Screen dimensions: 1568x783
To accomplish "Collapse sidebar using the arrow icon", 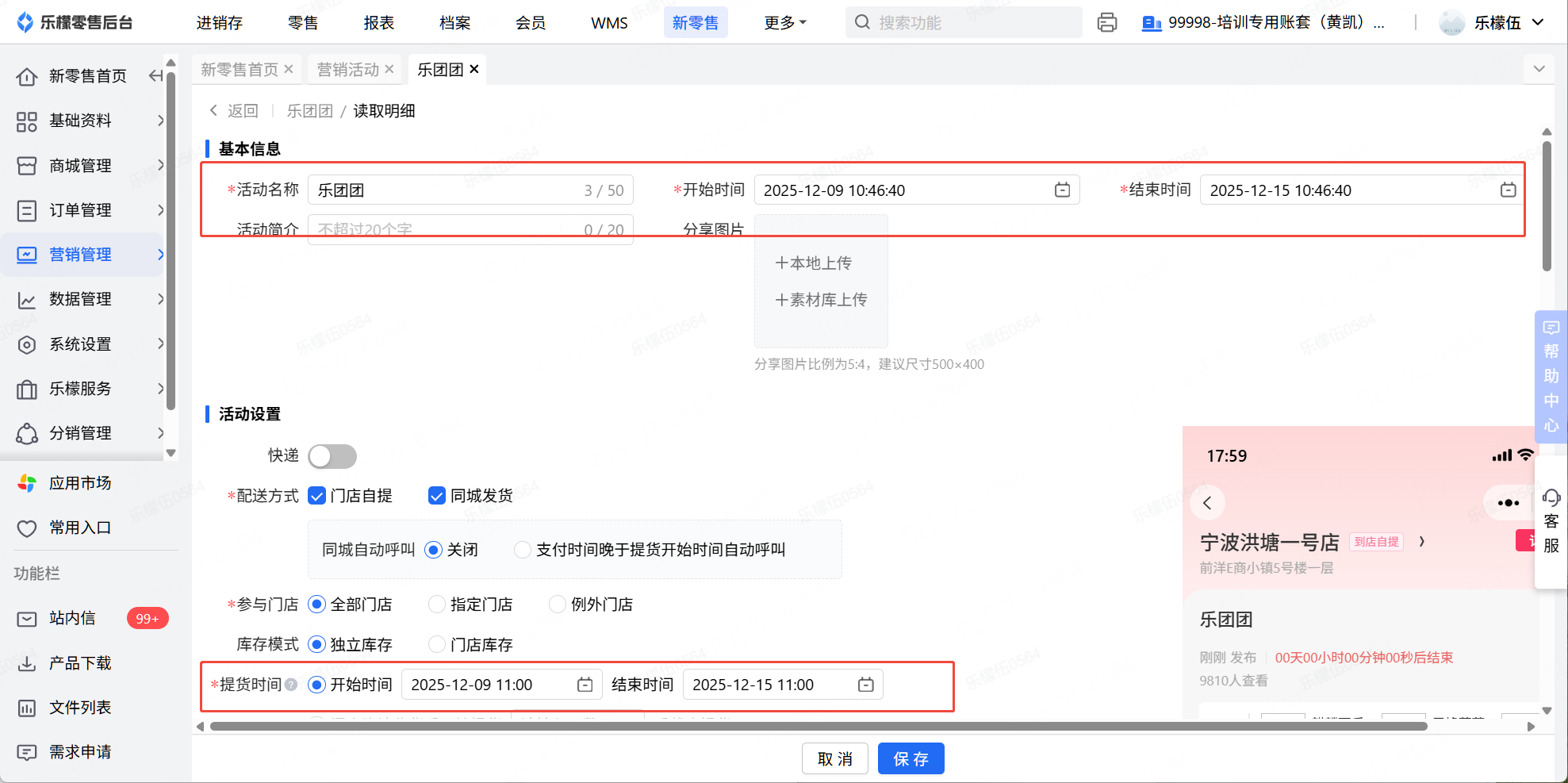I will [x=156, y=76].
